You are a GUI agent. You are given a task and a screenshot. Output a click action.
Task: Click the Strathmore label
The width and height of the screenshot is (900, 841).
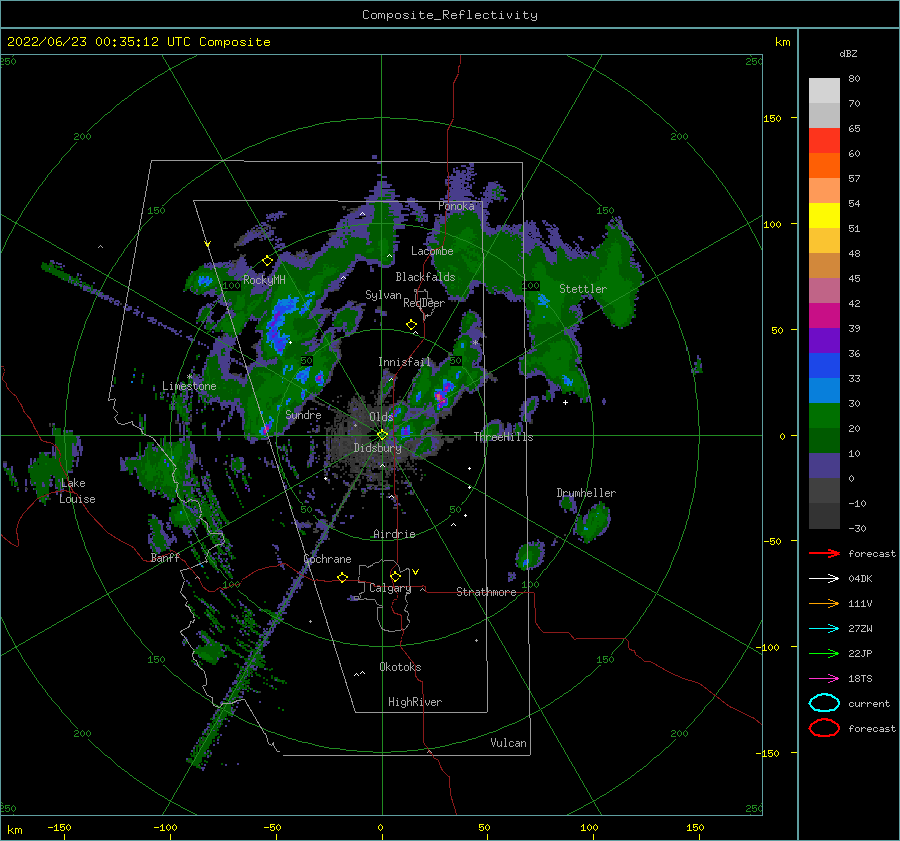[486, 592]
